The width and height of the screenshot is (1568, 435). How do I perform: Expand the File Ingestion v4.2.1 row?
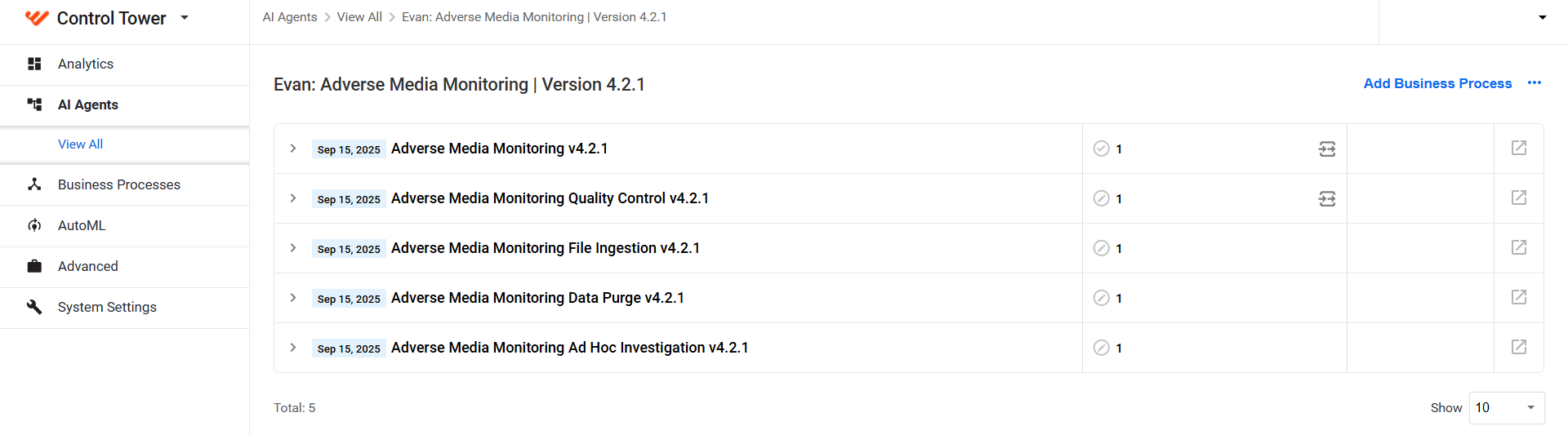pos(293,248)
